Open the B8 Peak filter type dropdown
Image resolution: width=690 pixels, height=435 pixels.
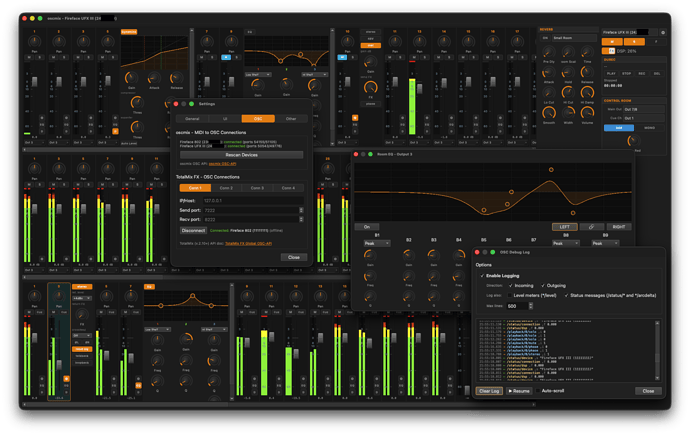pyautogui.click(x=565, y=243)
